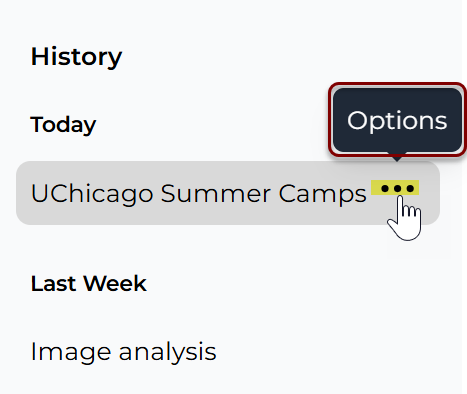Click the word Camps in highlighted entry
Viewport: 467px width, 394px height.
coord(322,194)
